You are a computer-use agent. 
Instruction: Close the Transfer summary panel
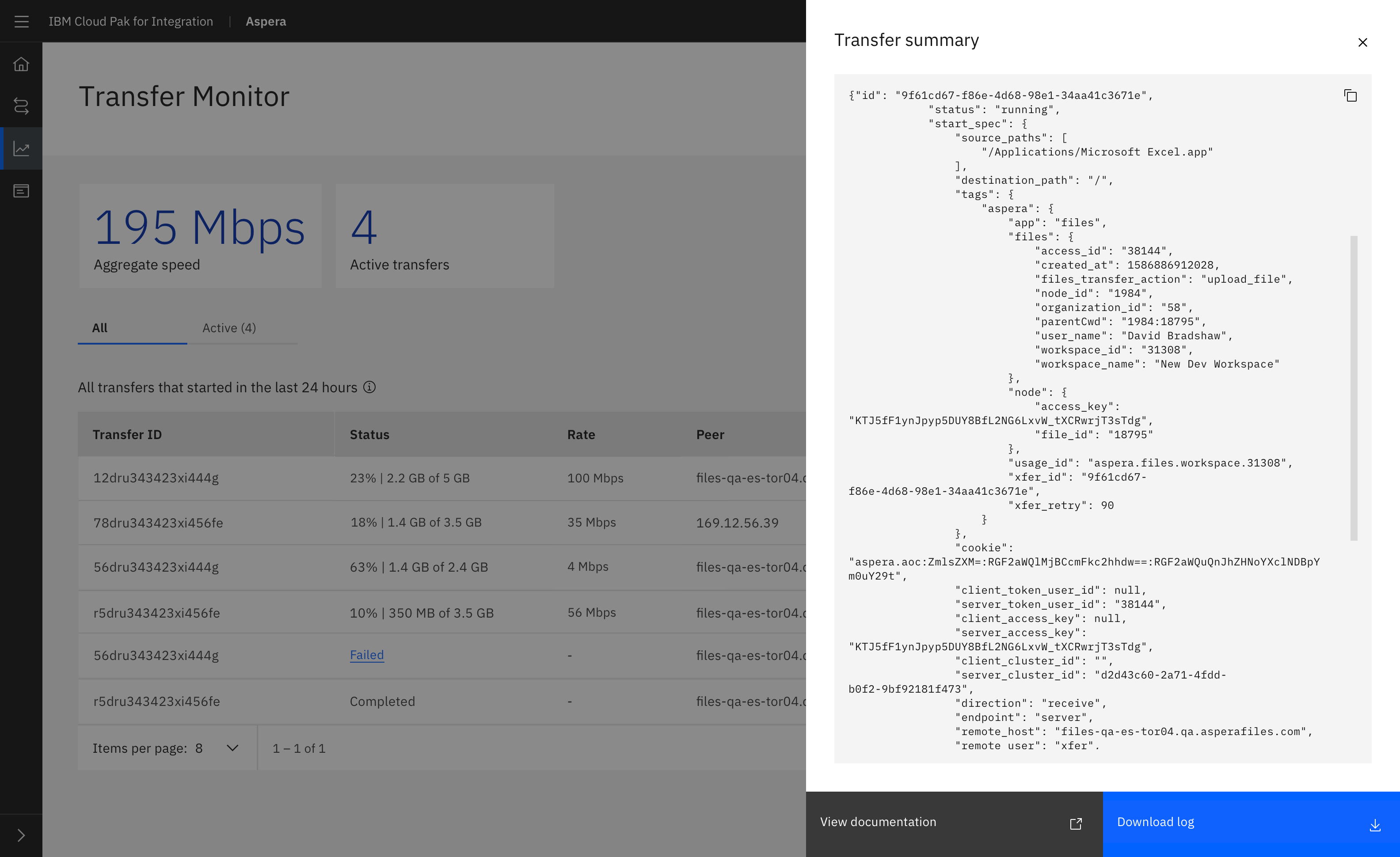tap(1362, 42)
